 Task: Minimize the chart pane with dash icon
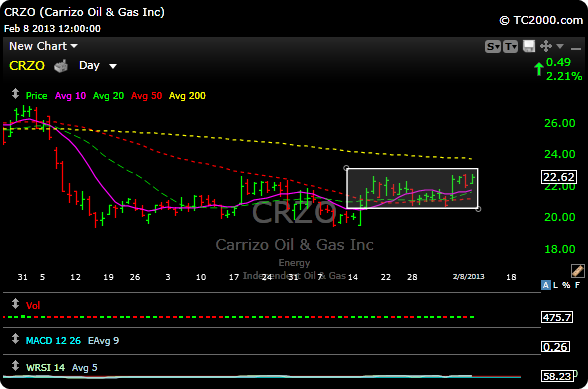576,48
